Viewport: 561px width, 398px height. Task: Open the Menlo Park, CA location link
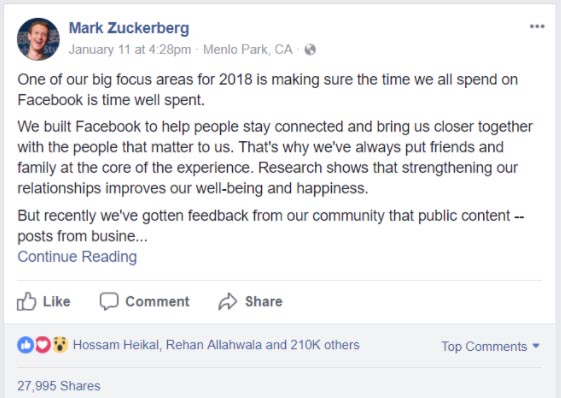(248, 49)
